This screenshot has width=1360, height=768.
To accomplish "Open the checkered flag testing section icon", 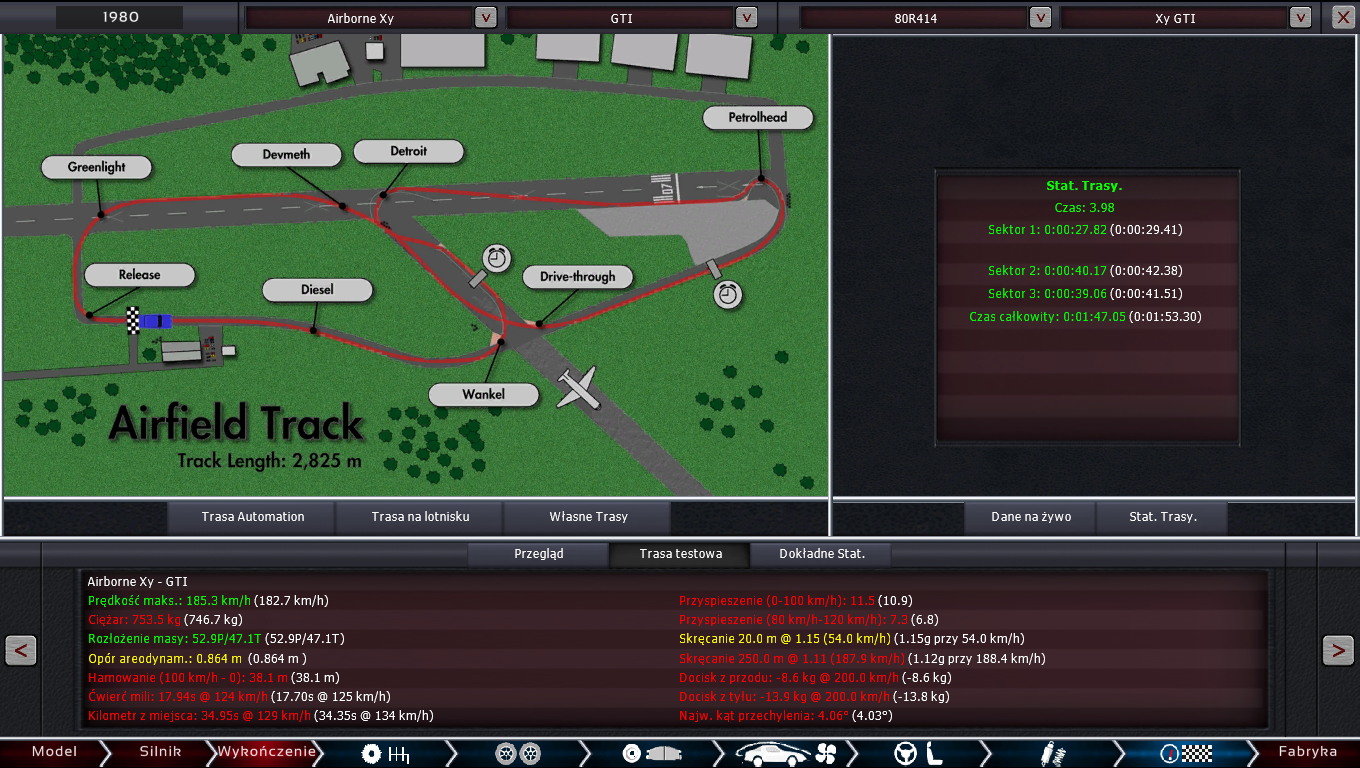I will click(x=1185, y=753).
